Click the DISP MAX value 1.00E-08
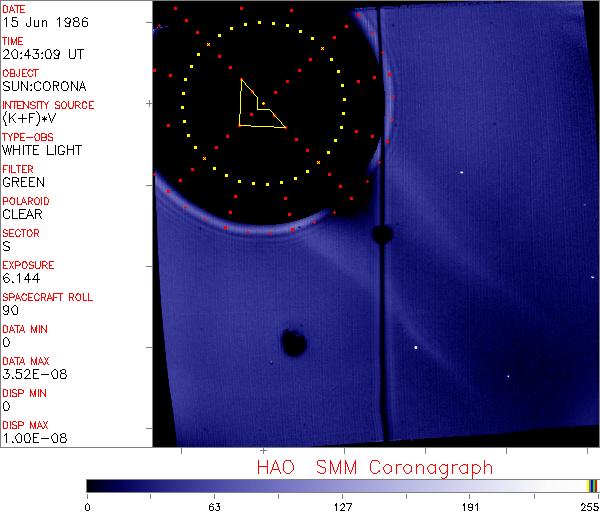The height and width of the screenshot is (512, 600). 30,438
